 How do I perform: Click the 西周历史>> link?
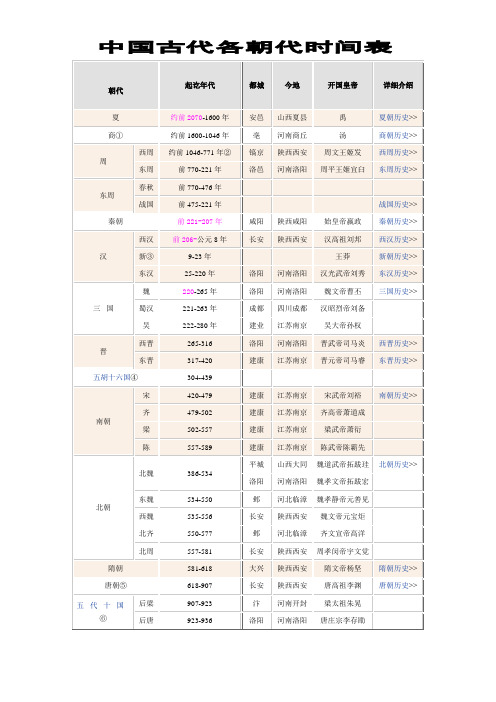[398, 153]
